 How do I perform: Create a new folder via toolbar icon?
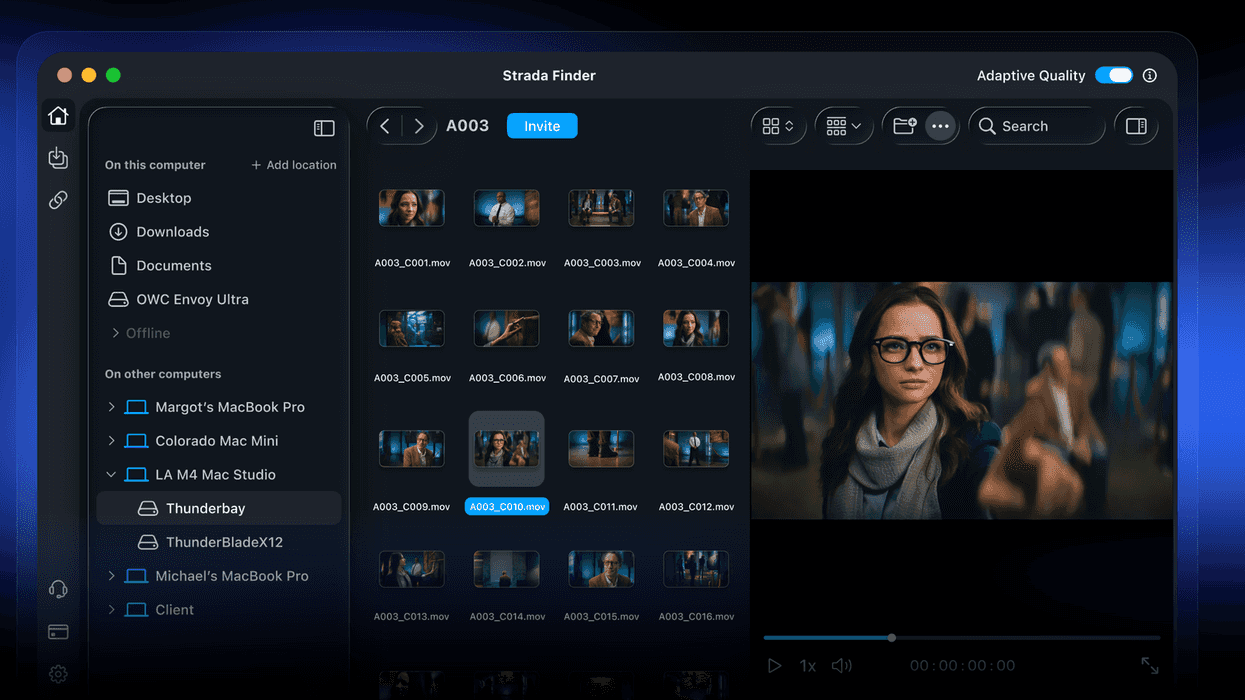click(x=904, y=126)
